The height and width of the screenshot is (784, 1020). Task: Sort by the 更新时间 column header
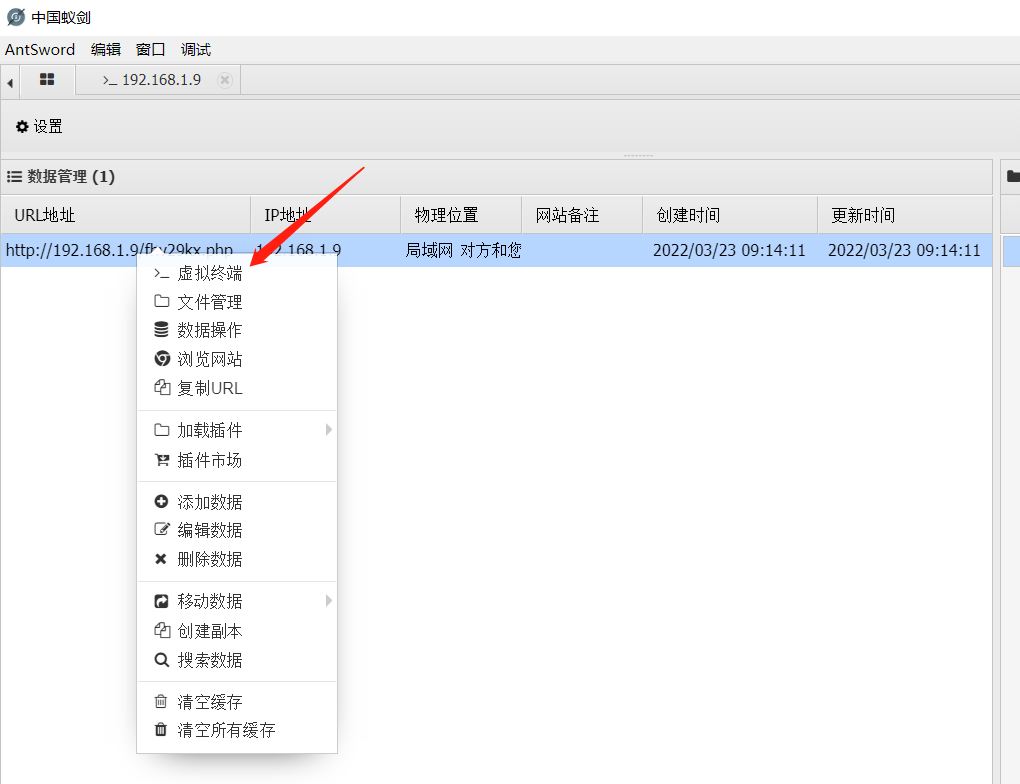point(905,215)
